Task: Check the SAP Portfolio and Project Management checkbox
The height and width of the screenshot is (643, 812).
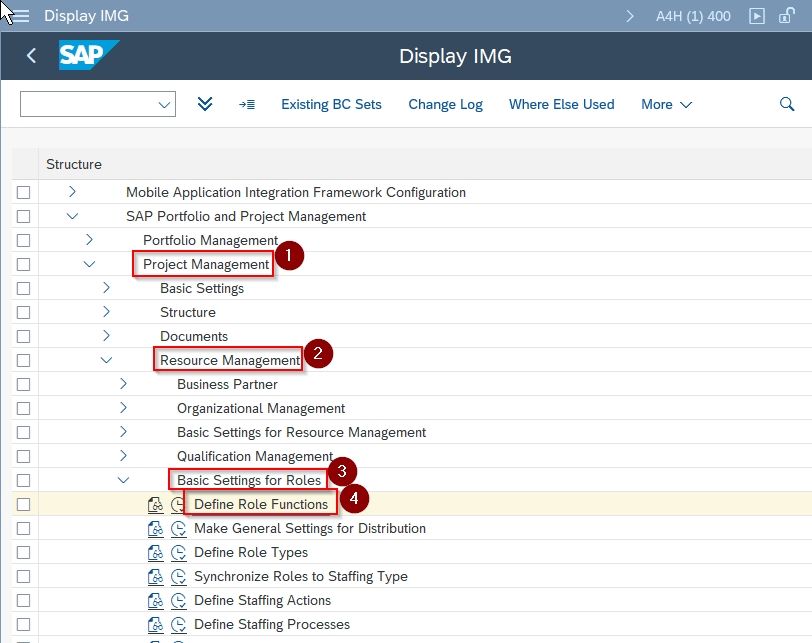Action: pos(23,216)
